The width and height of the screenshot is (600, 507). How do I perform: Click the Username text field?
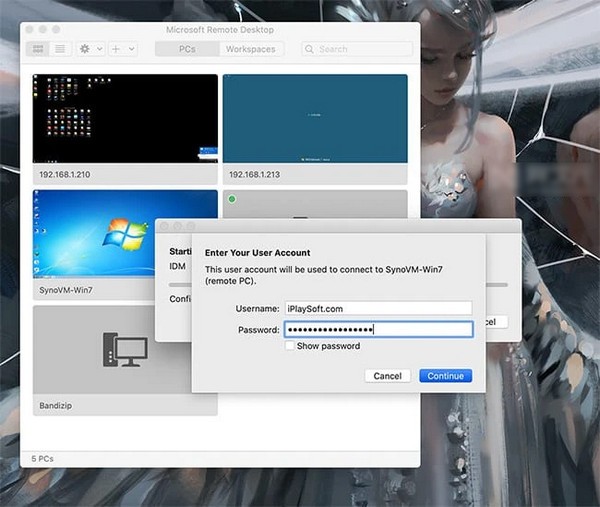click(x=378, y=308)
